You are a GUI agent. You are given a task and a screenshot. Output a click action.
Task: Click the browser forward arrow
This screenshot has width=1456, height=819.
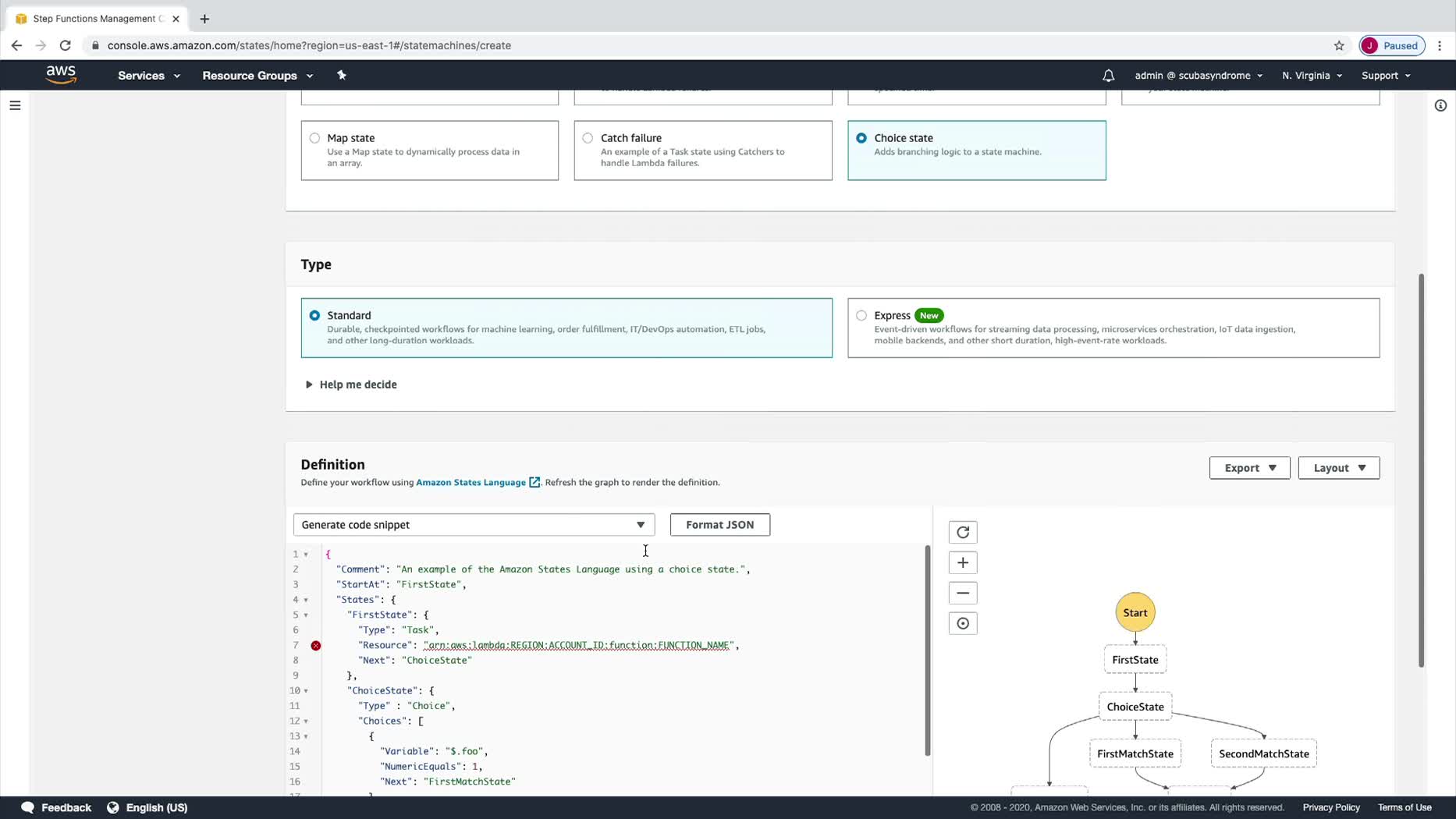click(x=41, y=45)
